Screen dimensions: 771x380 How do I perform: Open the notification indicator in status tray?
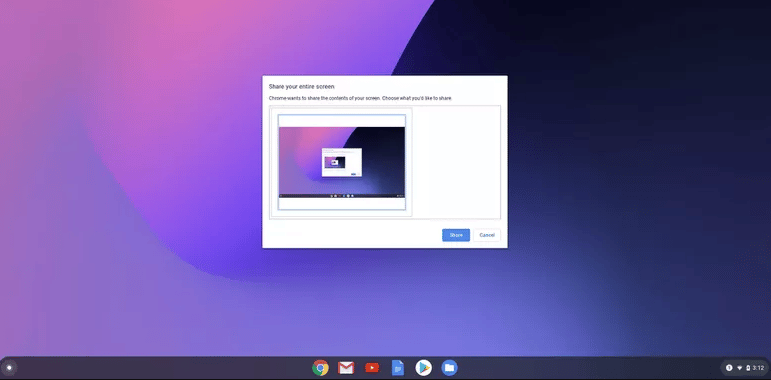729,368
